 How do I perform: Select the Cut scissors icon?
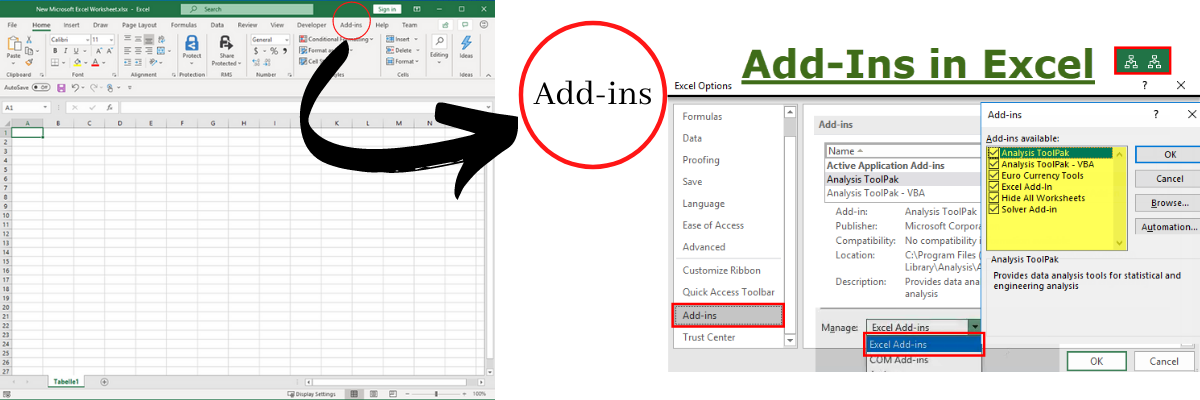(x=29, y=39)
